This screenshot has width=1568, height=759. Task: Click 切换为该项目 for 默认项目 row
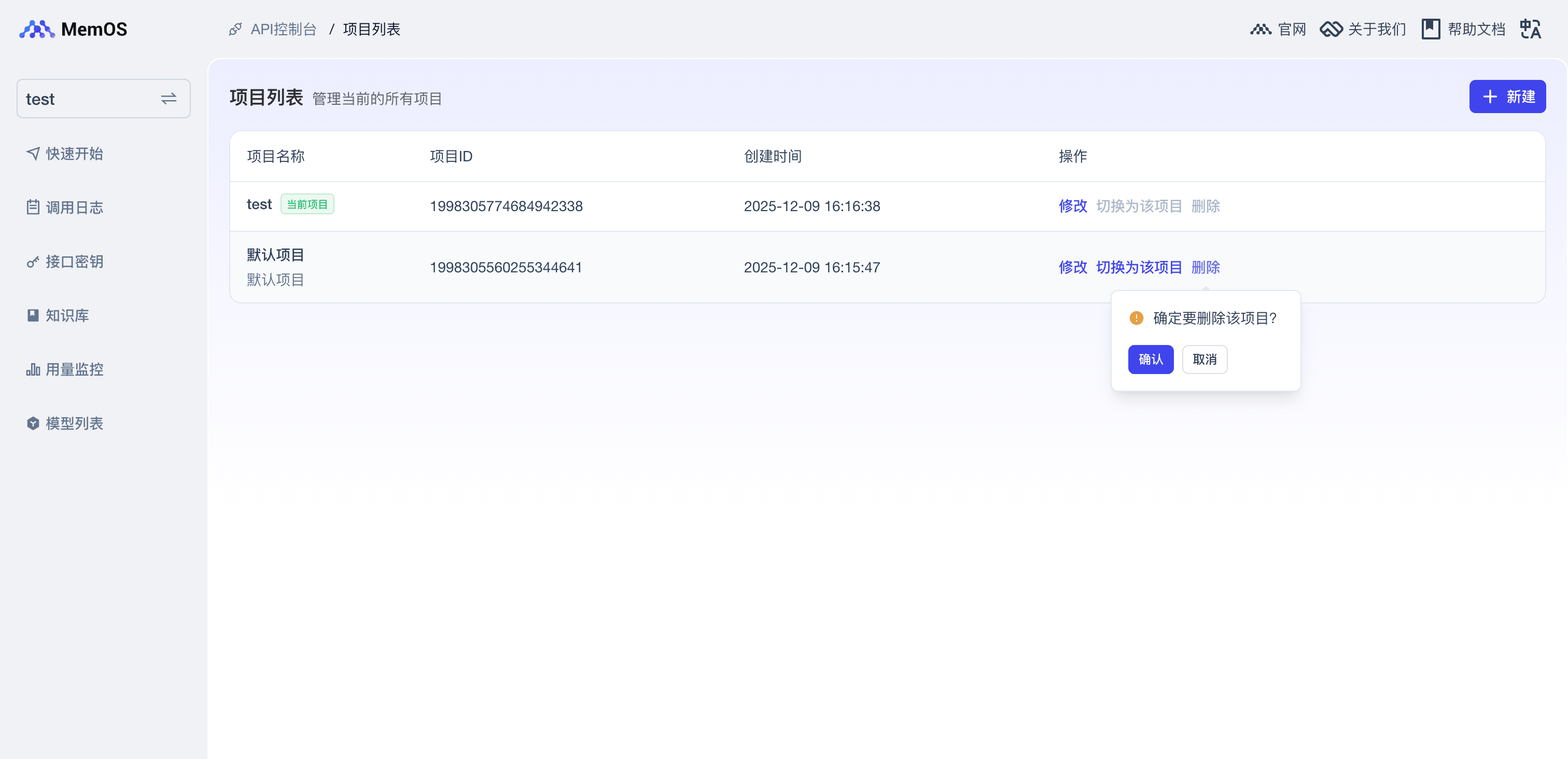pos(1138,267)
